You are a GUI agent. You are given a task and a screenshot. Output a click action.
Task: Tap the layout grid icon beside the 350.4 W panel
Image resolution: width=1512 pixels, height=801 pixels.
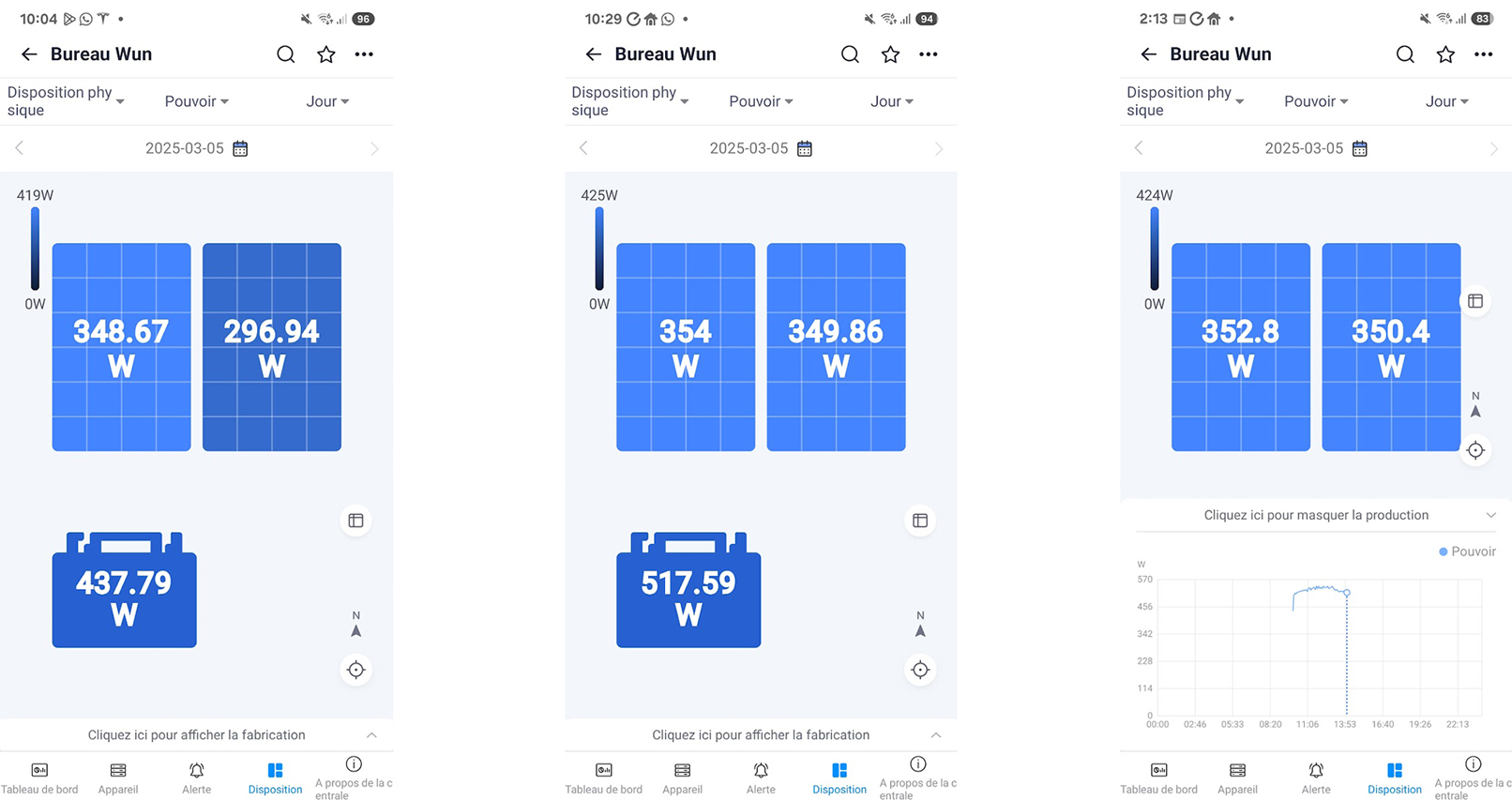(1475, 301)
